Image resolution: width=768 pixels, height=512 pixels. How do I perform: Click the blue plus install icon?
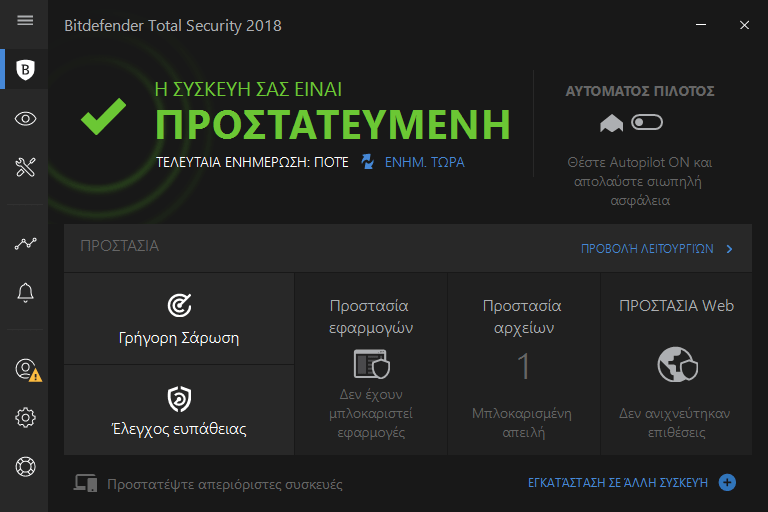coord(727,483)
